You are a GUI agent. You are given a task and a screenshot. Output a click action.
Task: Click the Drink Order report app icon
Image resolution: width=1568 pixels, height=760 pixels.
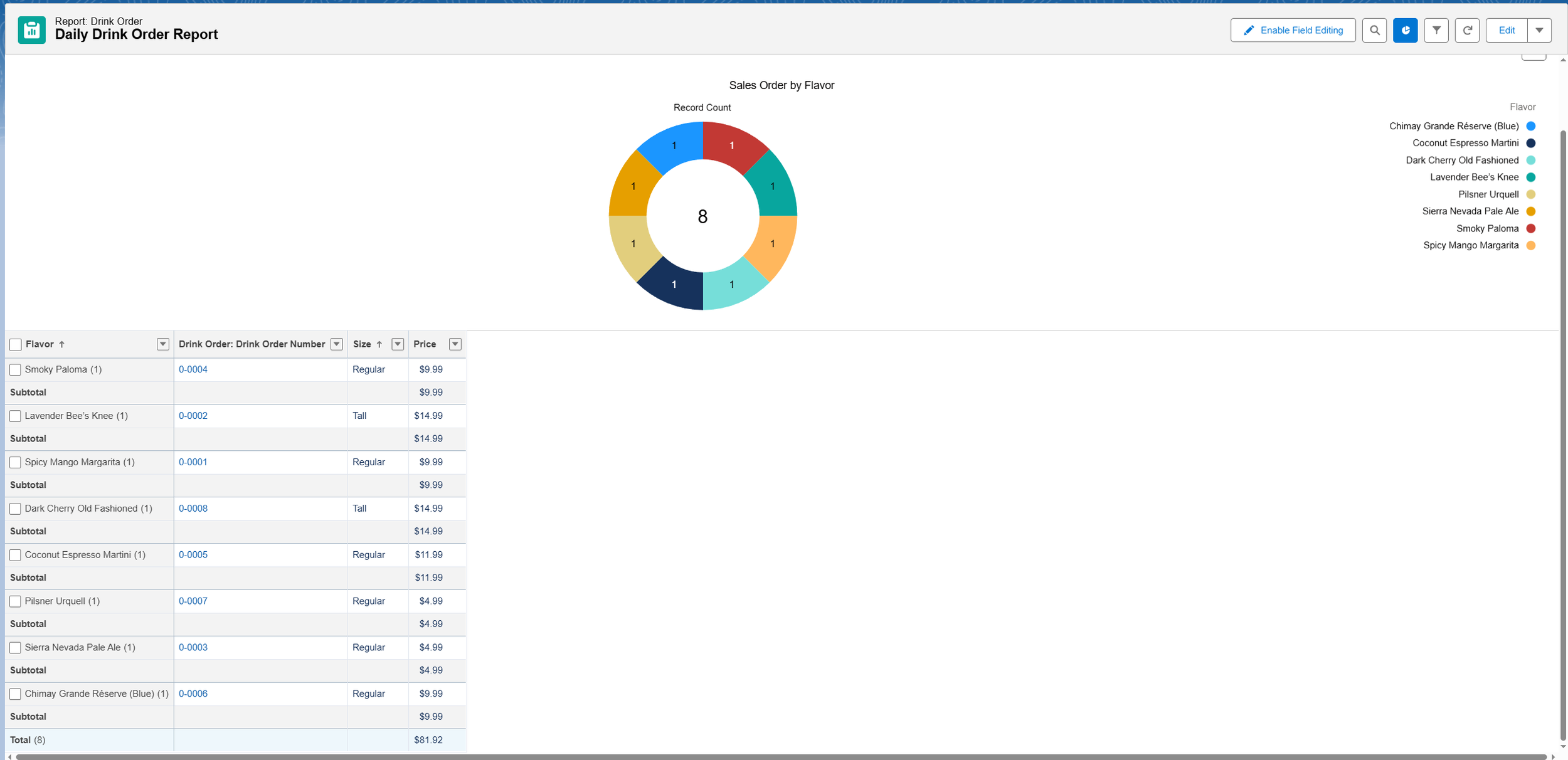pos(31,30)
